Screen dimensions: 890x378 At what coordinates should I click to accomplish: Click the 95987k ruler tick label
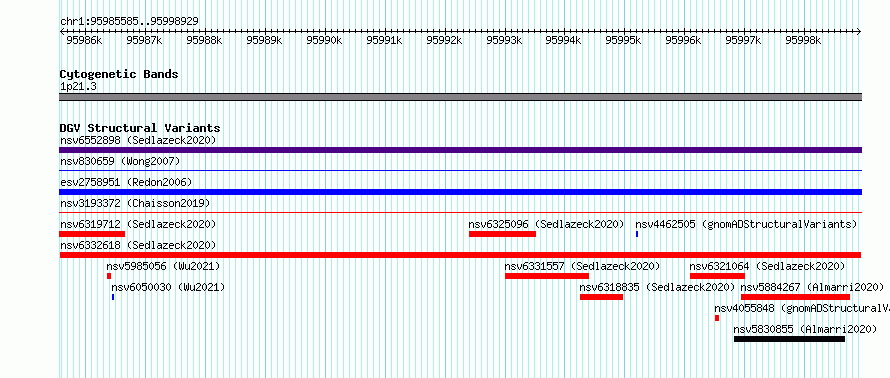tap(144, 40)
